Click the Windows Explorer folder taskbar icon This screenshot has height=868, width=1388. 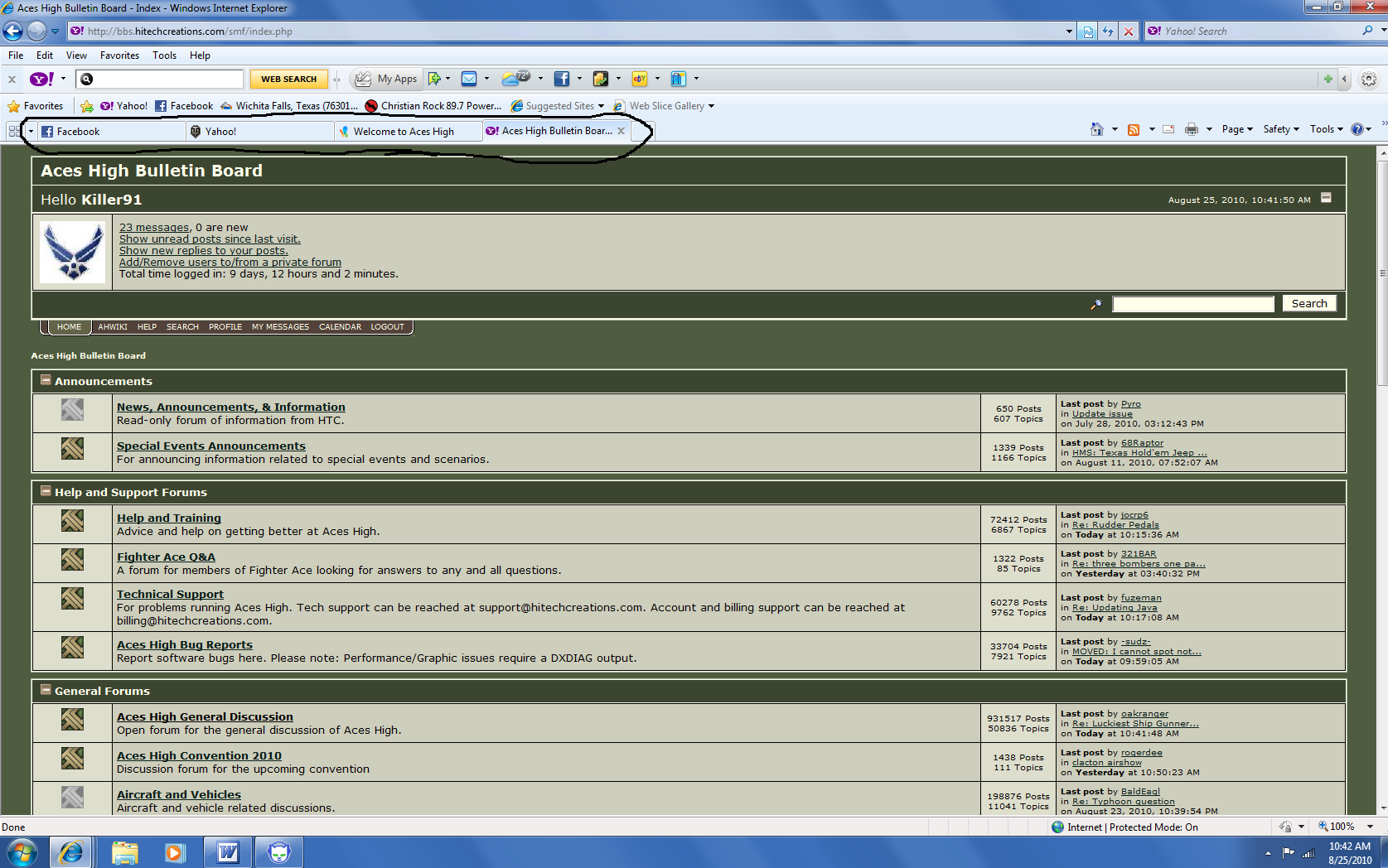[124, 852]
